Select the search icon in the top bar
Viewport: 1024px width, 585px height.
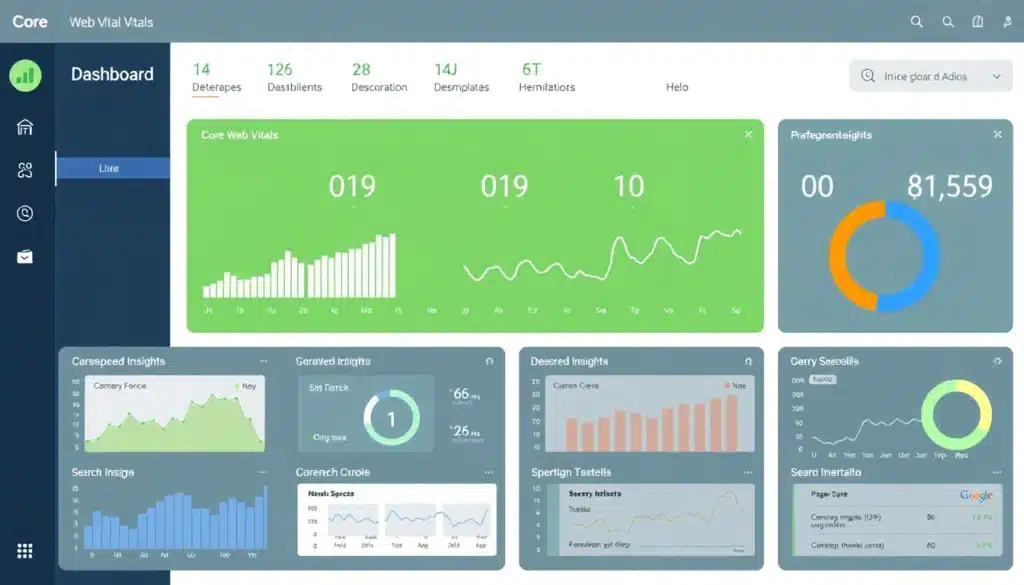(x=916, y=21)
